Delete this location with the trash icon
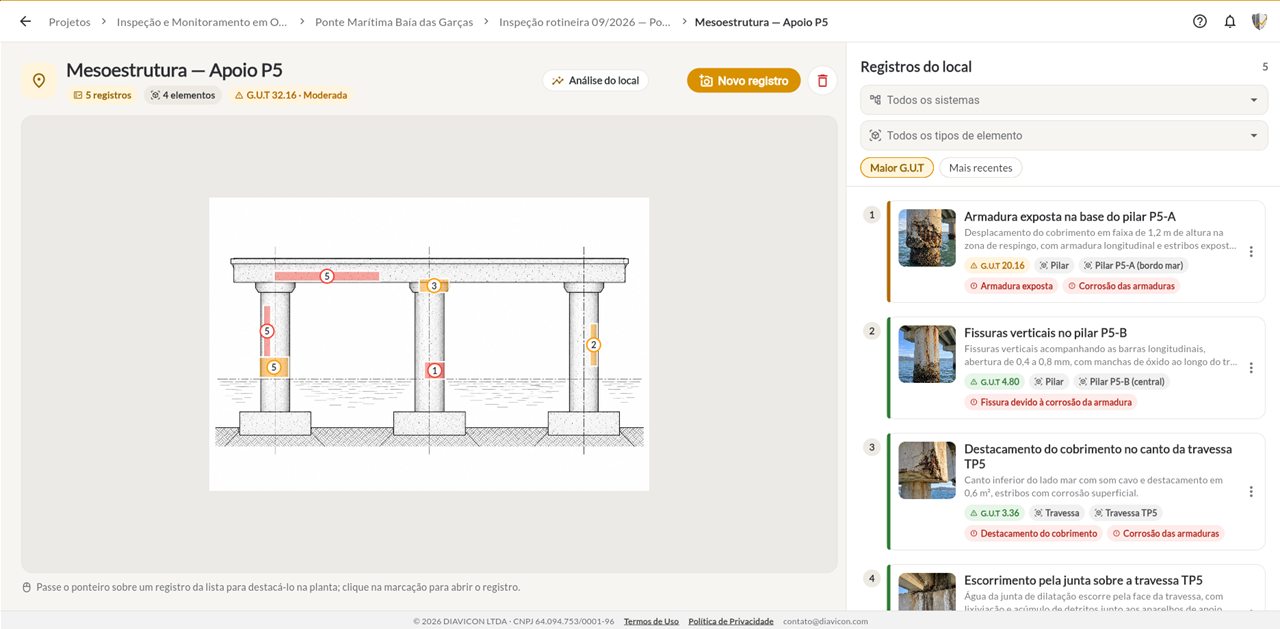The height and width of the screenshot is (629, 1280). (x=822, y=80)
